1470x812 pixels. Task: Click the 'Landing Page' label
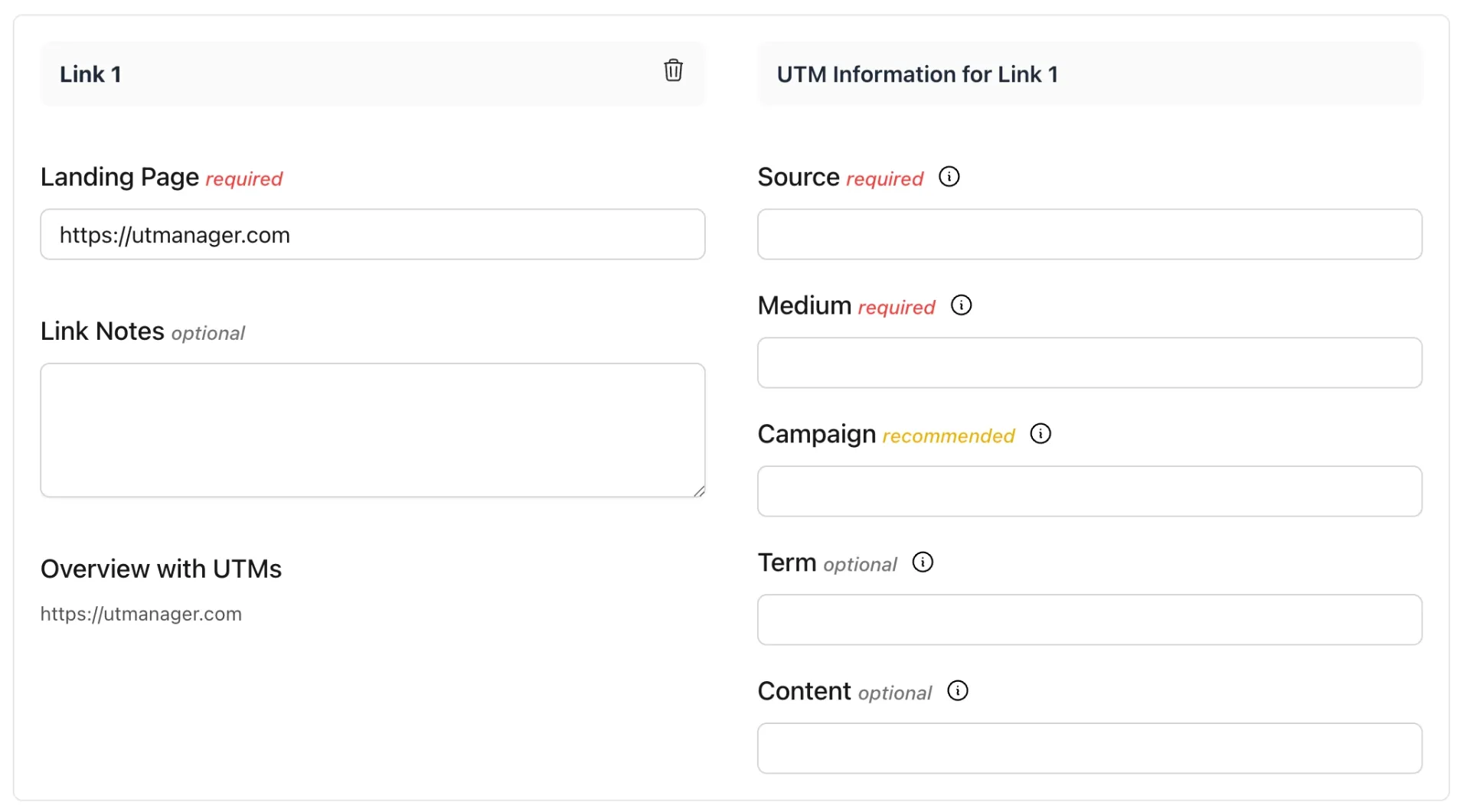point(119,177)
